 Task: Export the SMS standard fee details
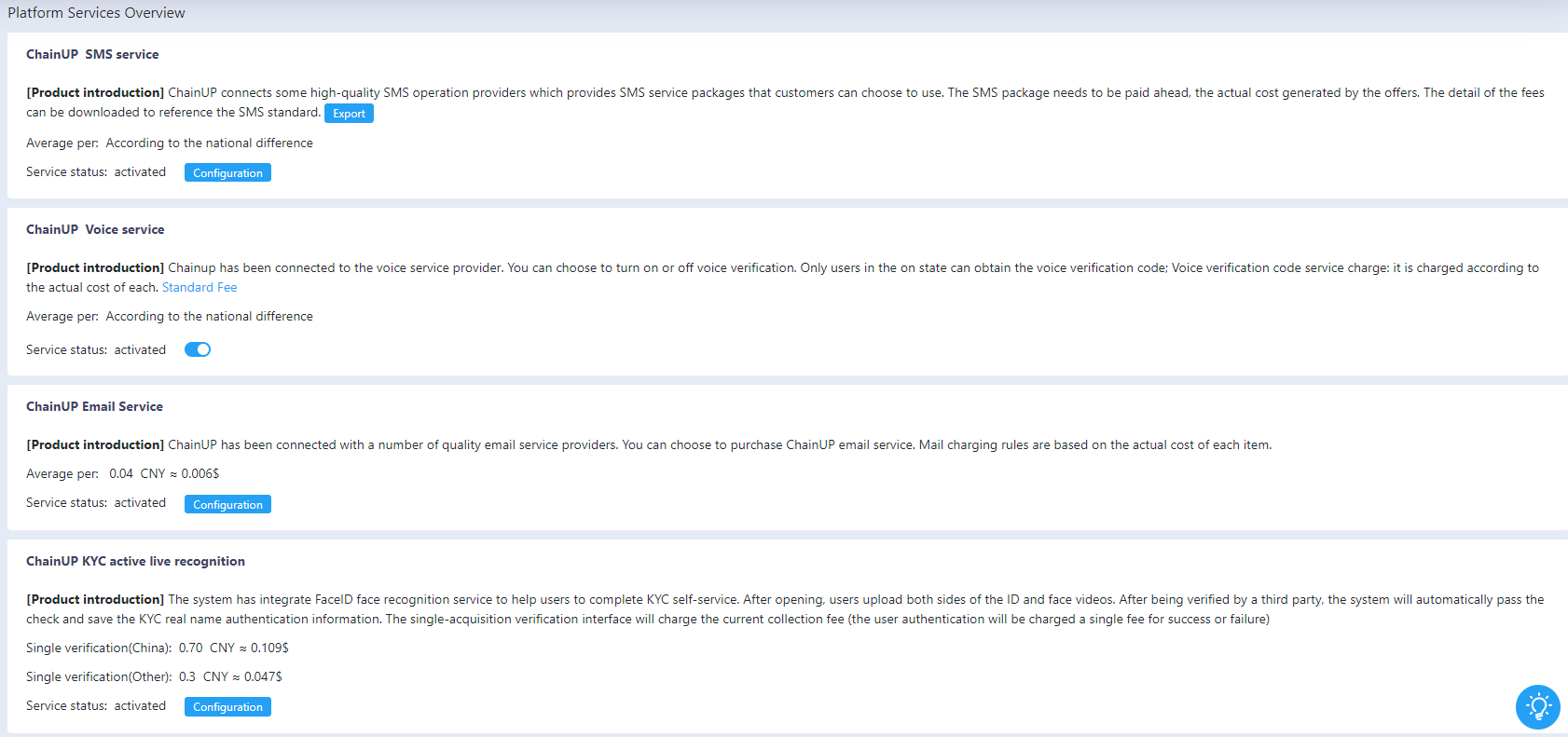pyautogui.click(x=349, y=113)
